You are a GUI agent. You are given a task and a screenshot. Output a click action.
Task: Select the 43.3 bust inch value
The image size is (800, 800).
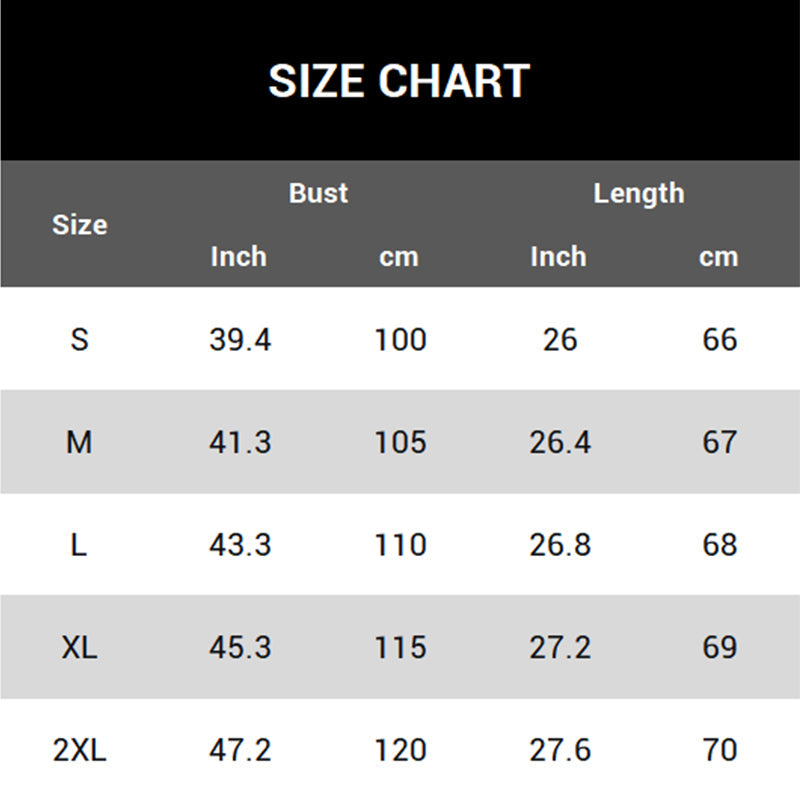point(240,545)
